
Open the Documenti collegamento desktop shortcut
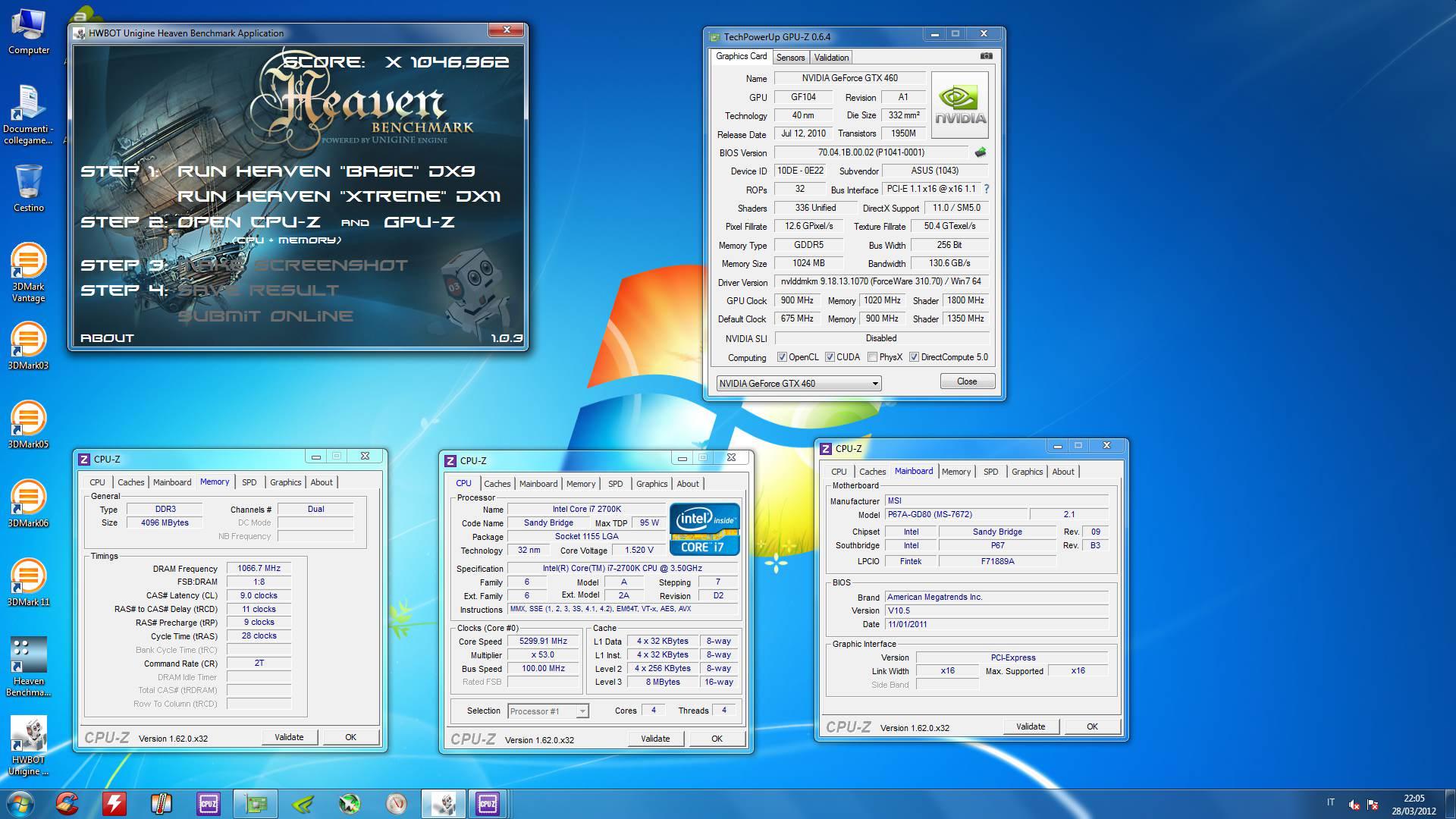coord(29,115)
